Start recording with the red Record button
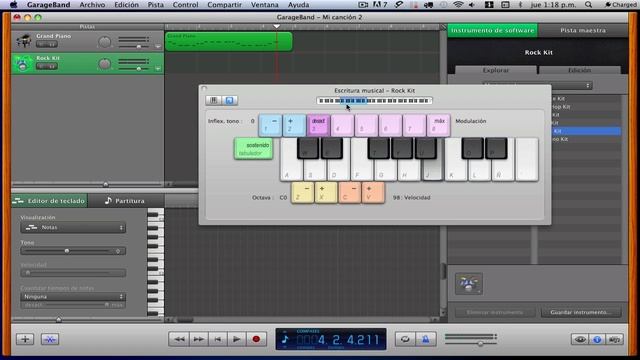The width and height of the screenshot is (640, 360). (x=256, y=339)
